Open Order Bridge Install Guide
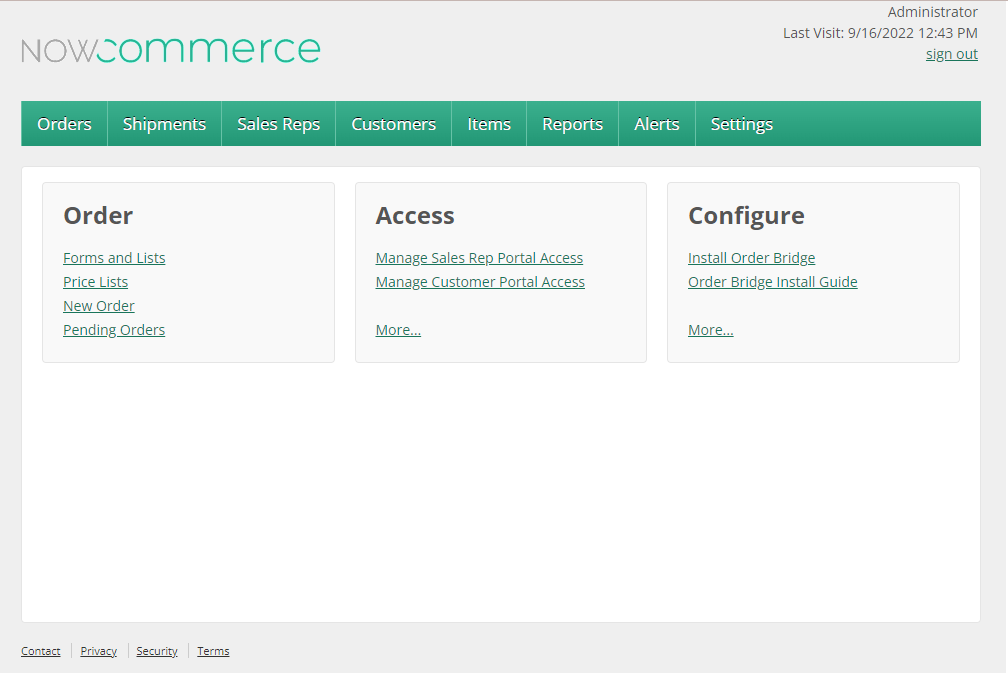 tap(773, 282)
